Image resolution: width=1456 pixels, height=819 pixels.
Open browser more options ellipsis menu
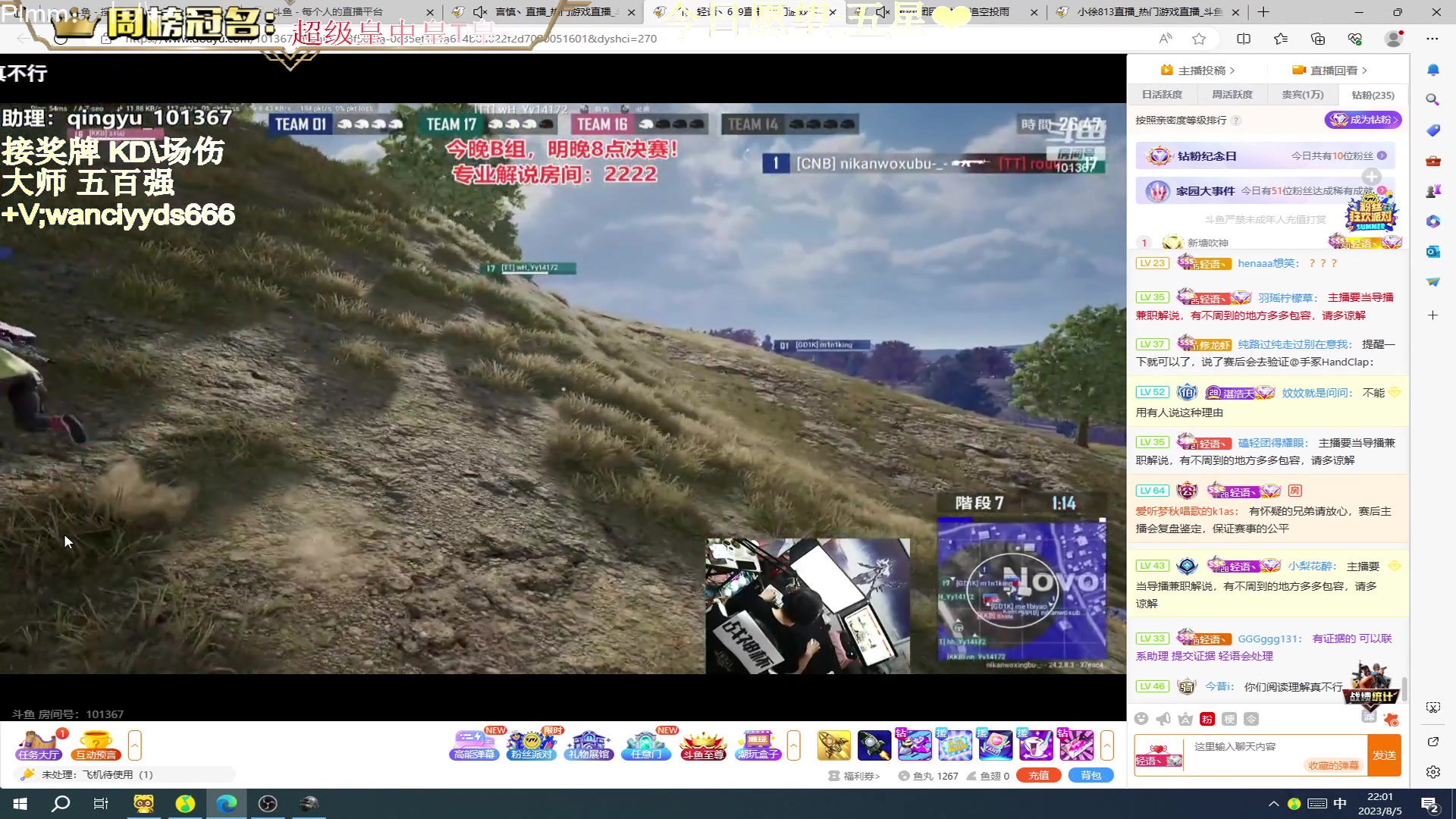[x=1432, y=39]
